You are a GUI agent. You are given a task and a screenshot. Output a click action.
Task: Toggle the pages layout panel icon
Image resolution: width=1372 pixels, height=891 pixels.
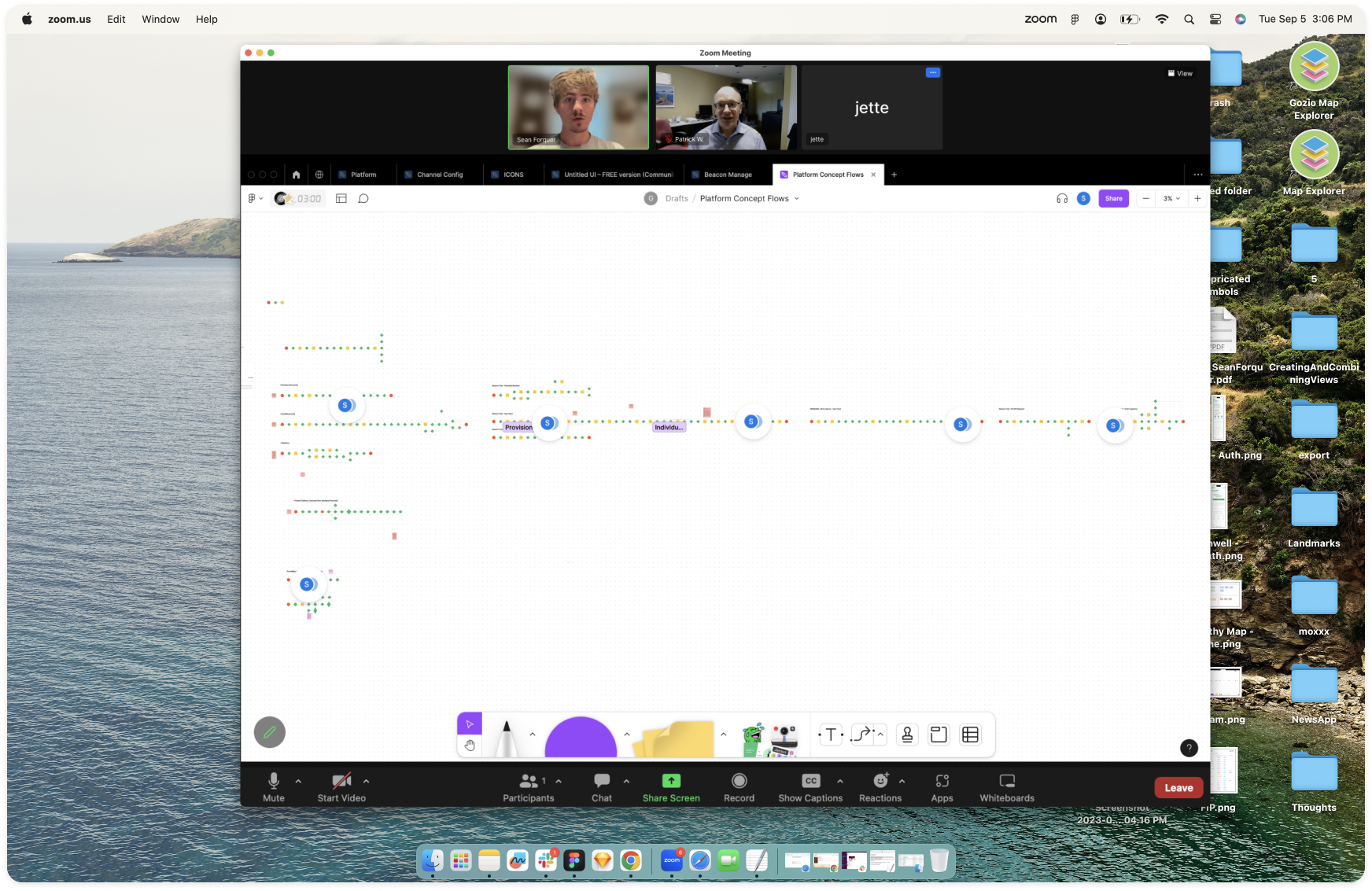click(x=341, y=198)
